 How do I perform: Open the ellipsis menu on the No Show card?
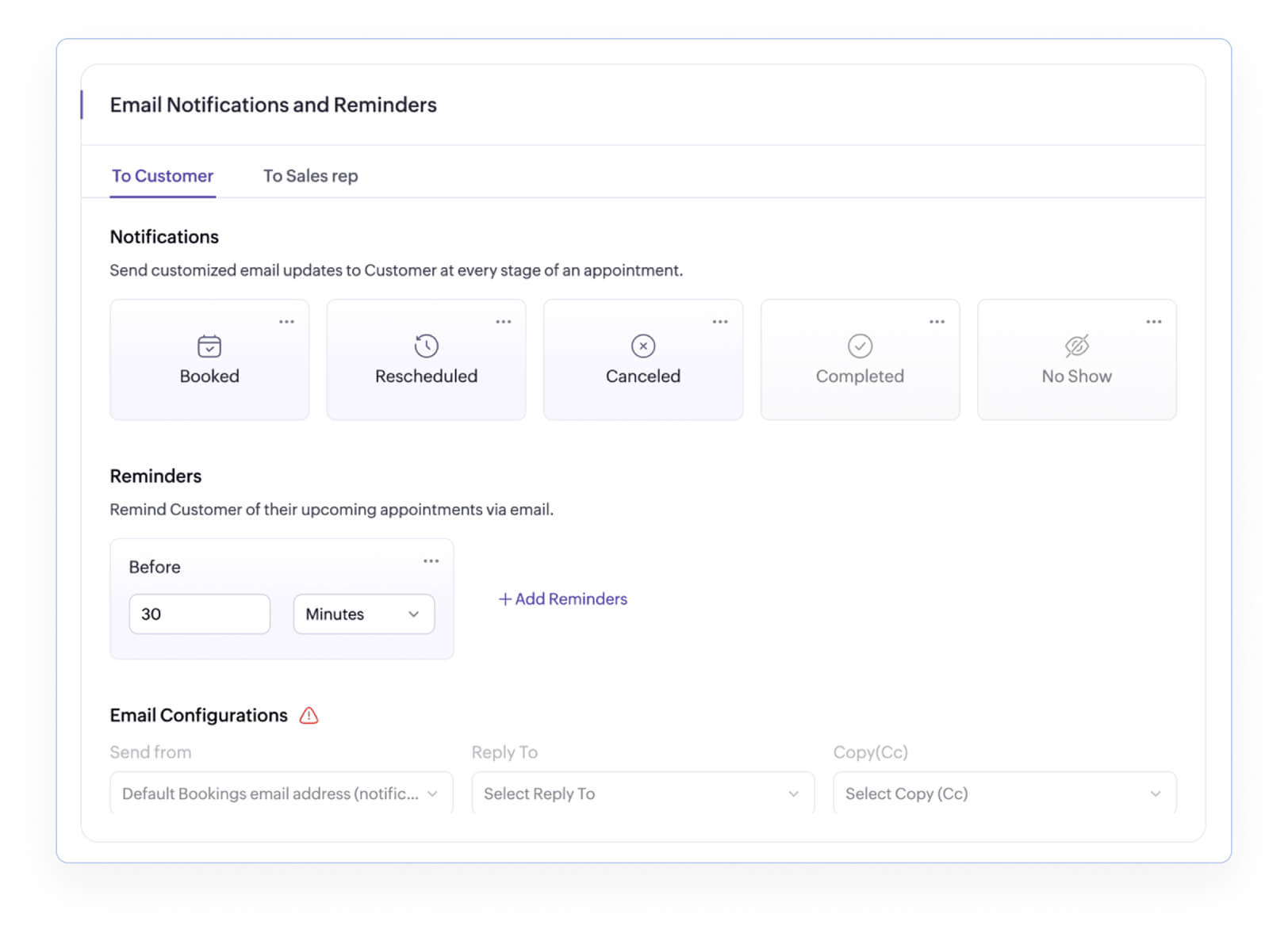coord(1154,321)
